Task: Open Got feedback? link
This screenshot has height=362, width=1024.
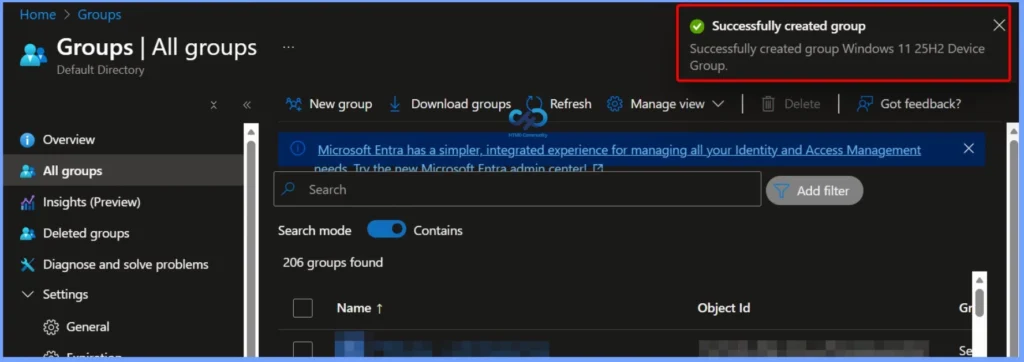Action: [x=920, y=104]
